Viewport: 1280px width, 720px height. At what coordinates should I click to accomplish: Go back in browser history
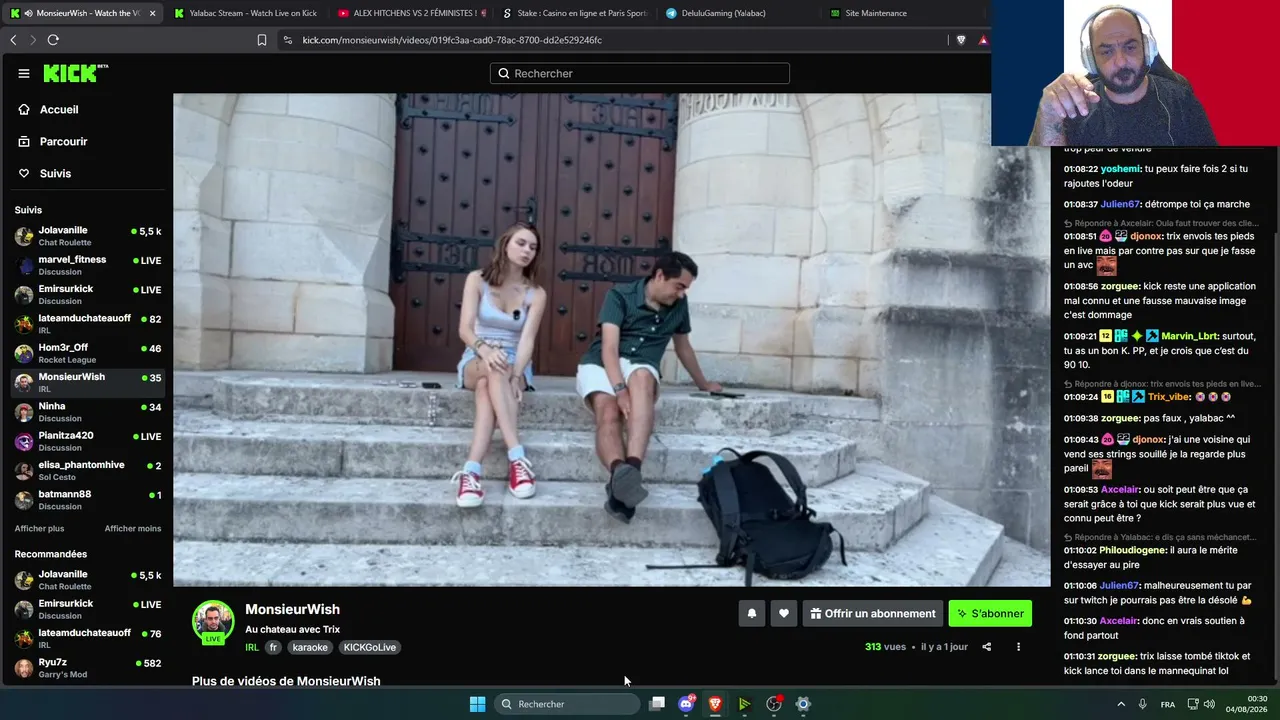(14, 40)
